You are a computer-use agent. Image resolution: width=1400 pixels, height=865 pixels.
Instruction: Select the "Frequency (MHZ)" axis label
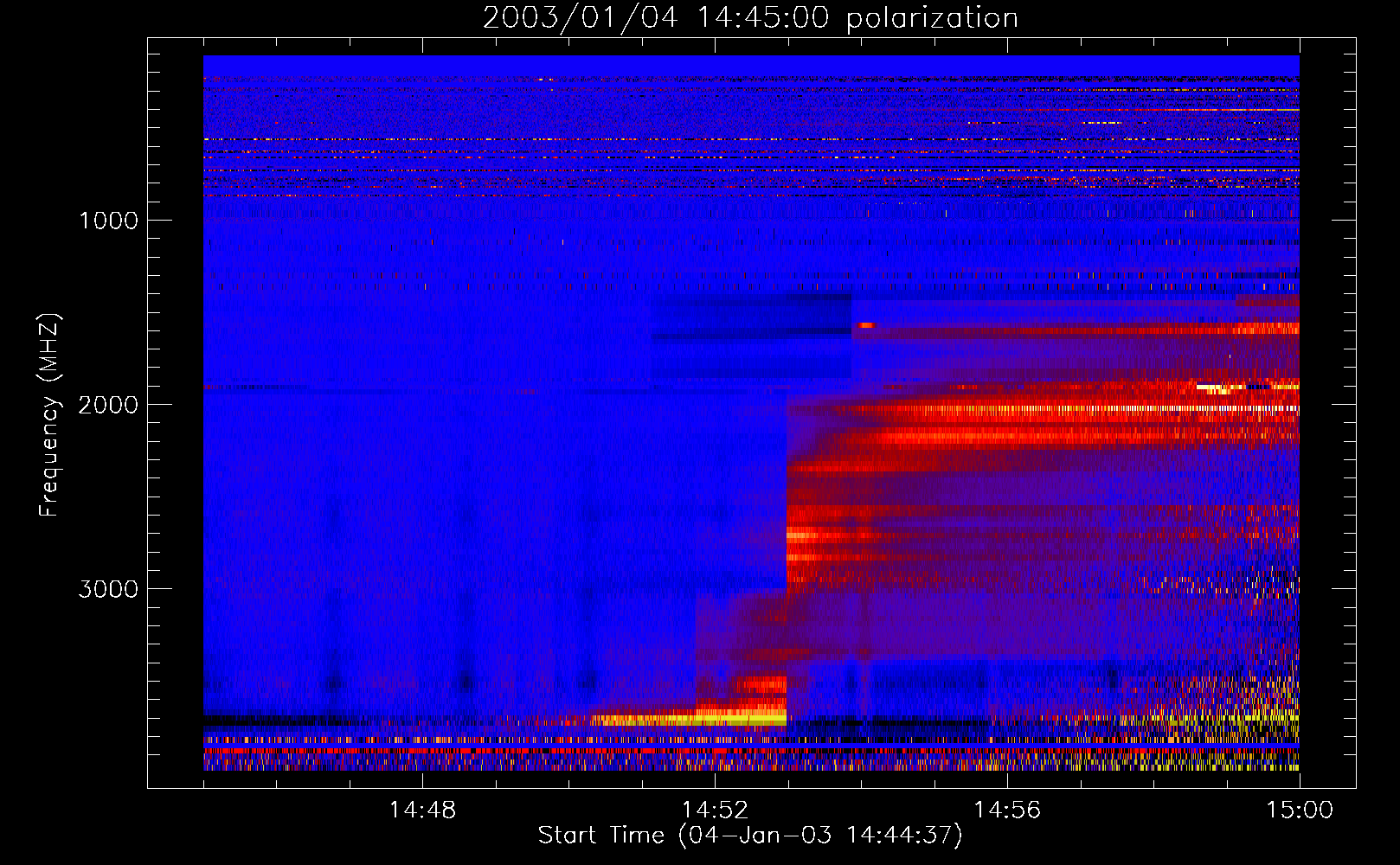(50, 414)
